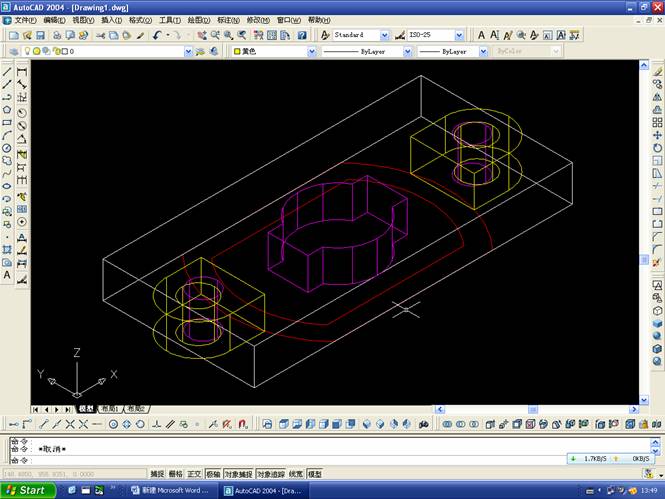Viewport: 665px width, 499px height.
Task: Switch to the 布局1 layout tab
Action: 108,409
